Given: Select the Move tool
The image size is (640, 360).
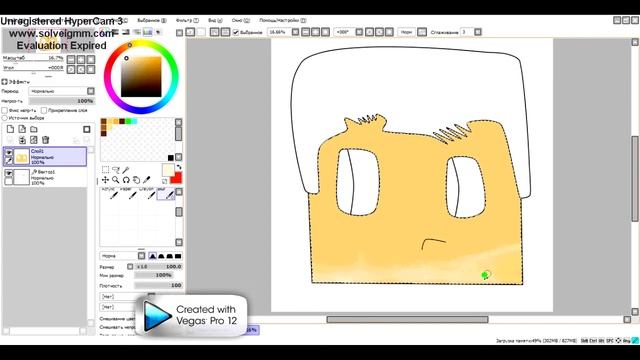Looking at the screenshot, I should 105,180.
